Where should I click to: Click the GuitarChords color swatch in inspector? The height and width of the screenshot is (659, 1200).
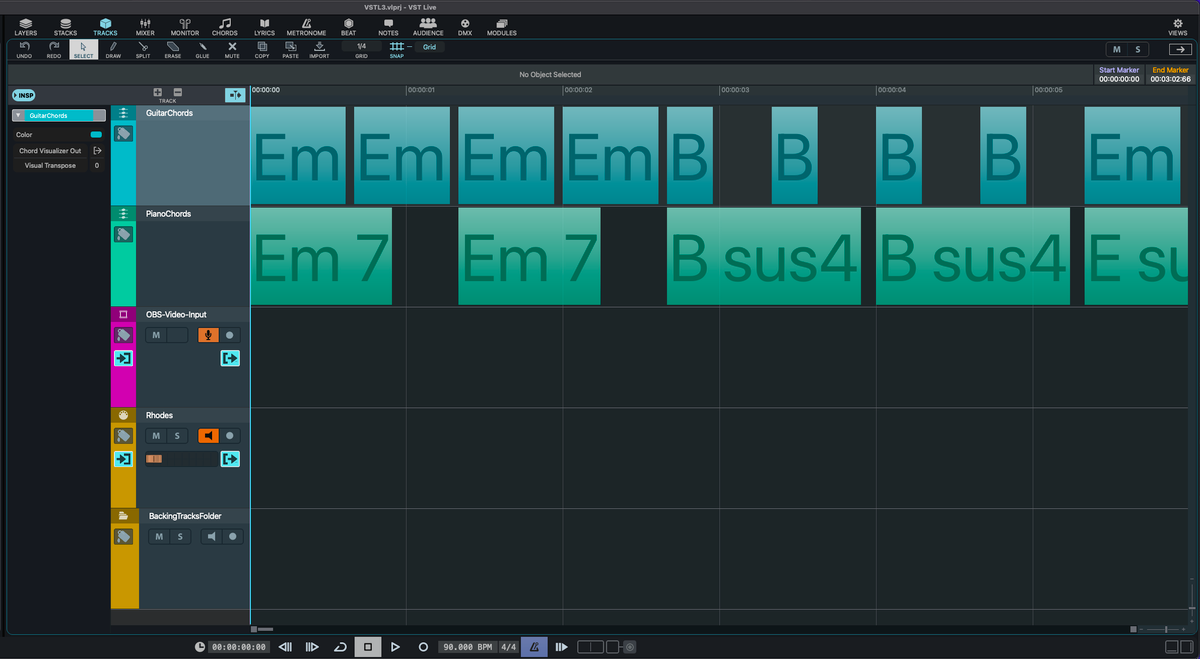point(96,134)
